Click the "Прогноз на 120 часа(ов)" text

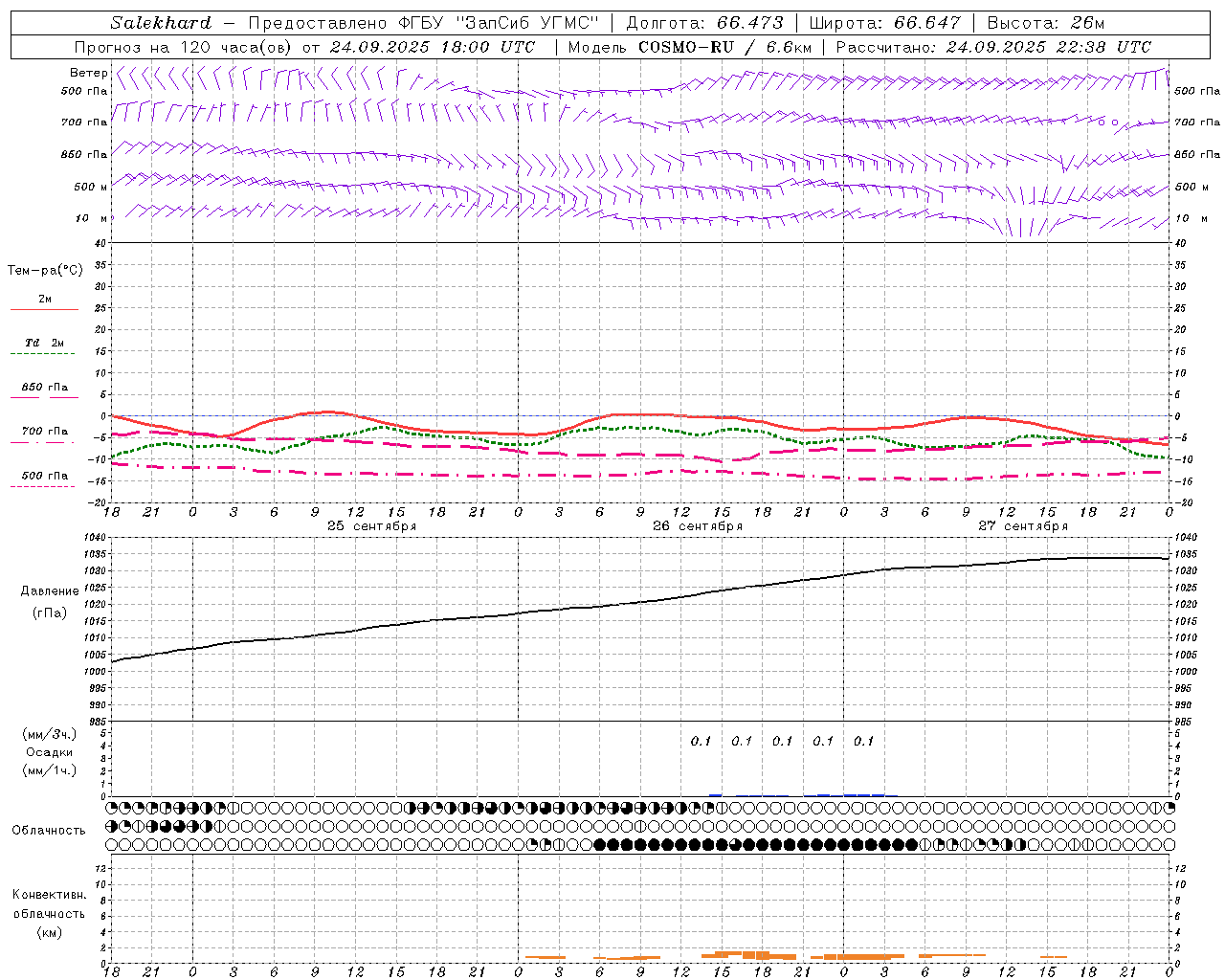tap(184, 47)
